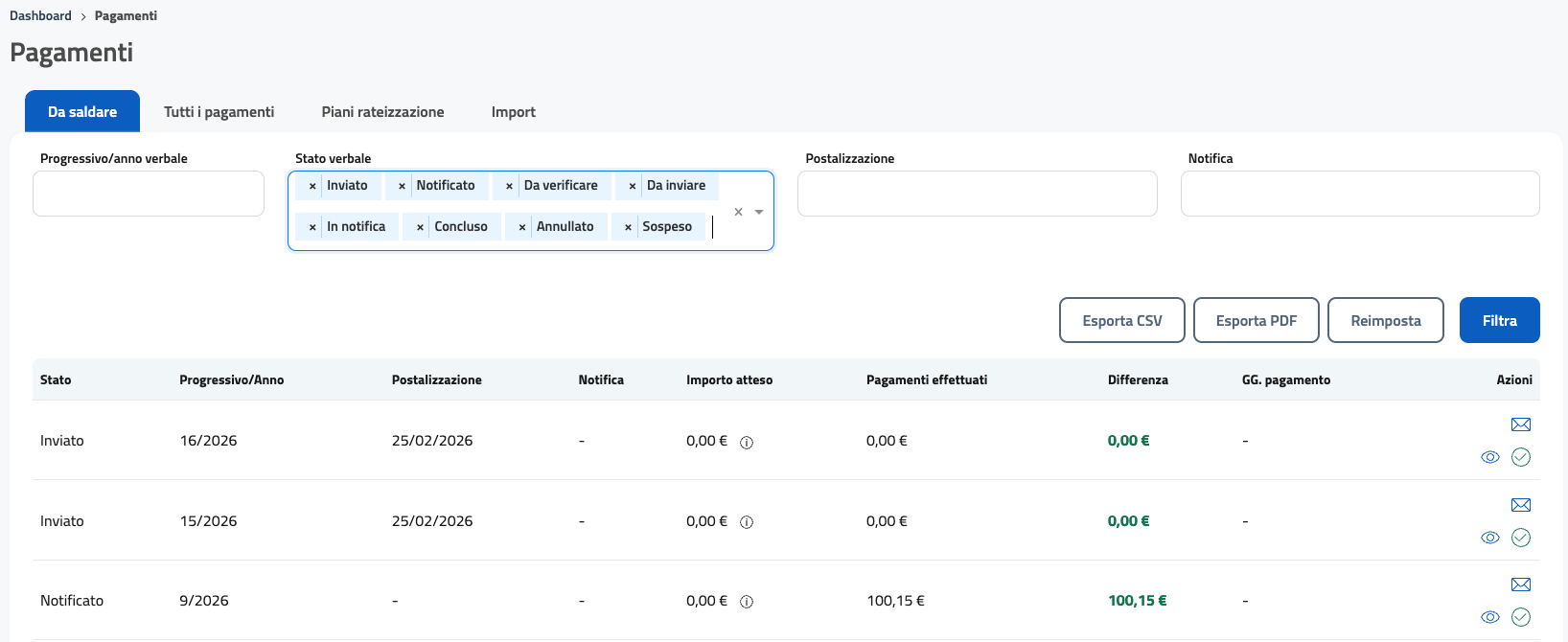
Task: Expand the Stato verbale dropdown arrow
Action: pyautogui.click(x=759, y=212)
